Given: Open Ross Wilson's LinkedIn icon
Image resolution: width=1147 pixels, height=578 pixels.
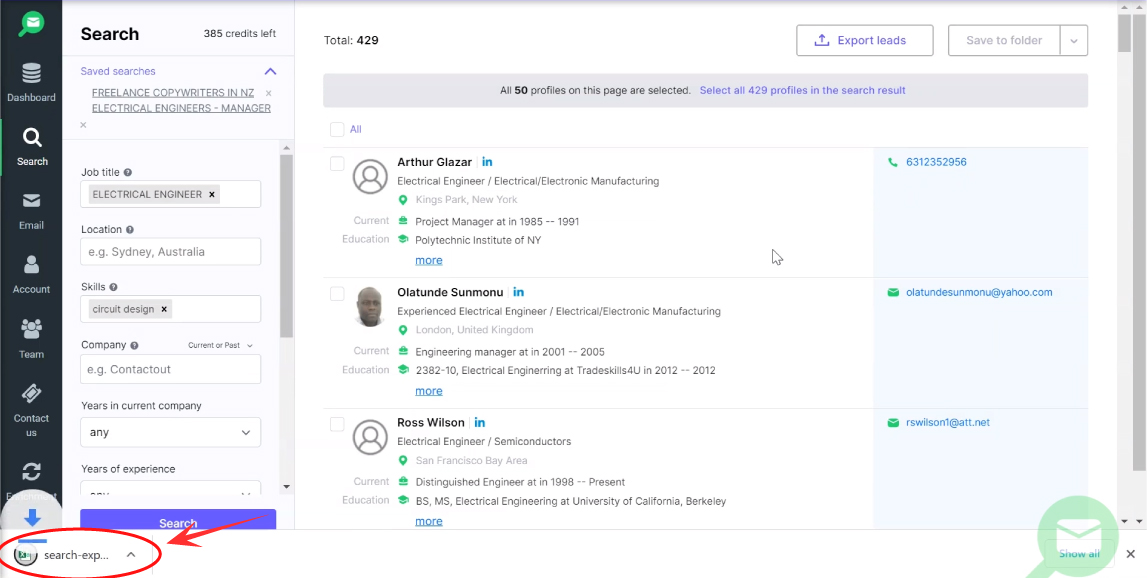Looking at the screenshot, I should point(480,422).
